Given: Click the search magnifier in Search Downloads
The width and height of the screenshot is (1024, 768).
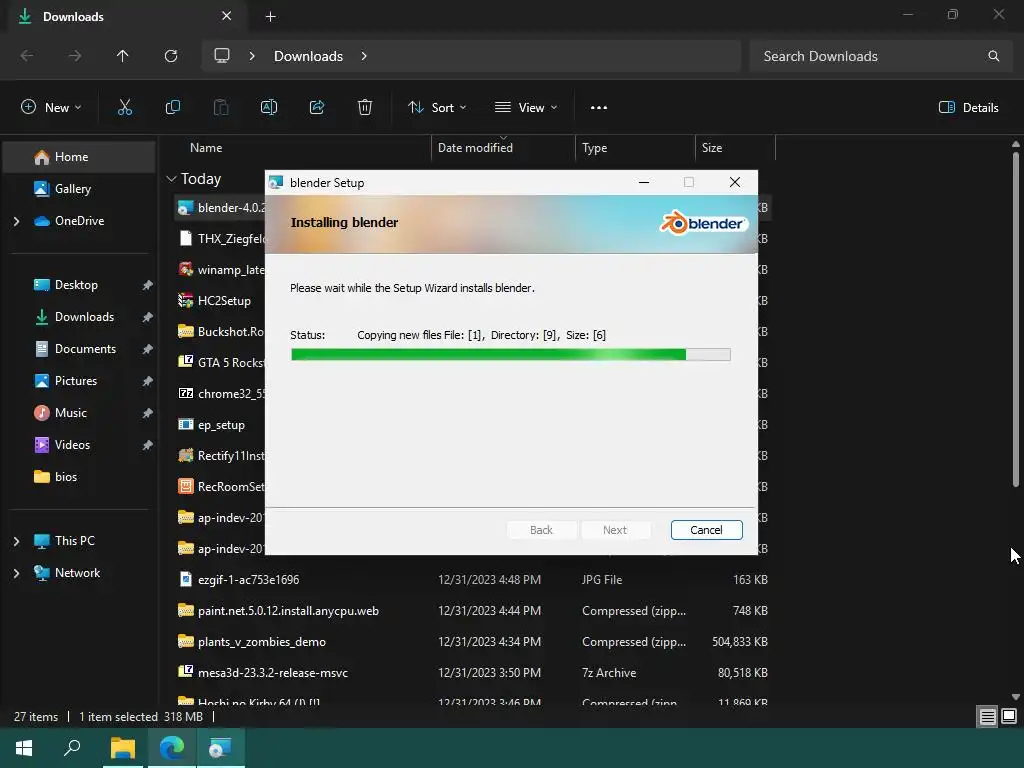Looking at the screenshot, I should pyautogui.click(x=993, y=56).
